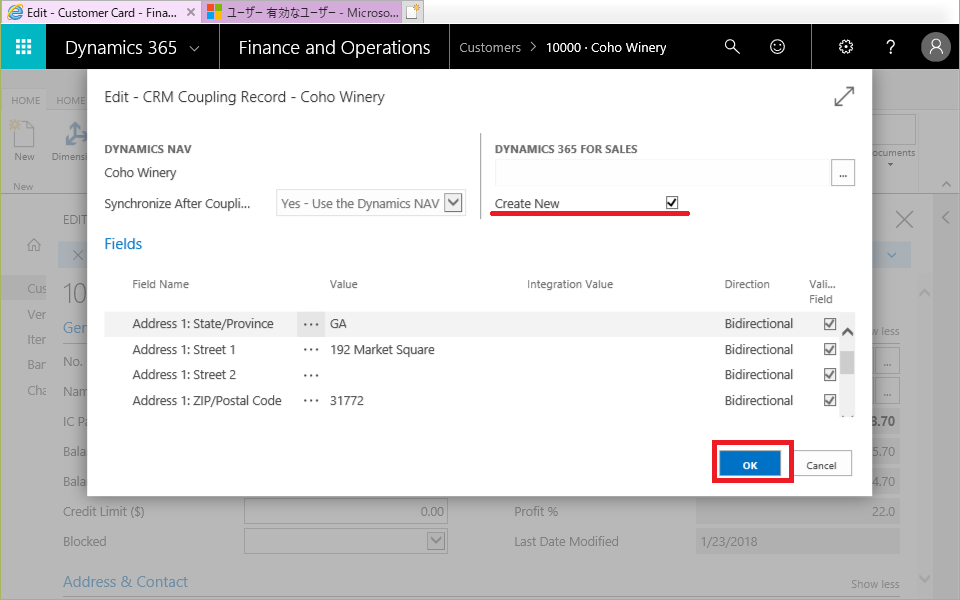Click ellipsis for Address 1: ZIP/Postal Code row
960x600 pixels.
311,400
